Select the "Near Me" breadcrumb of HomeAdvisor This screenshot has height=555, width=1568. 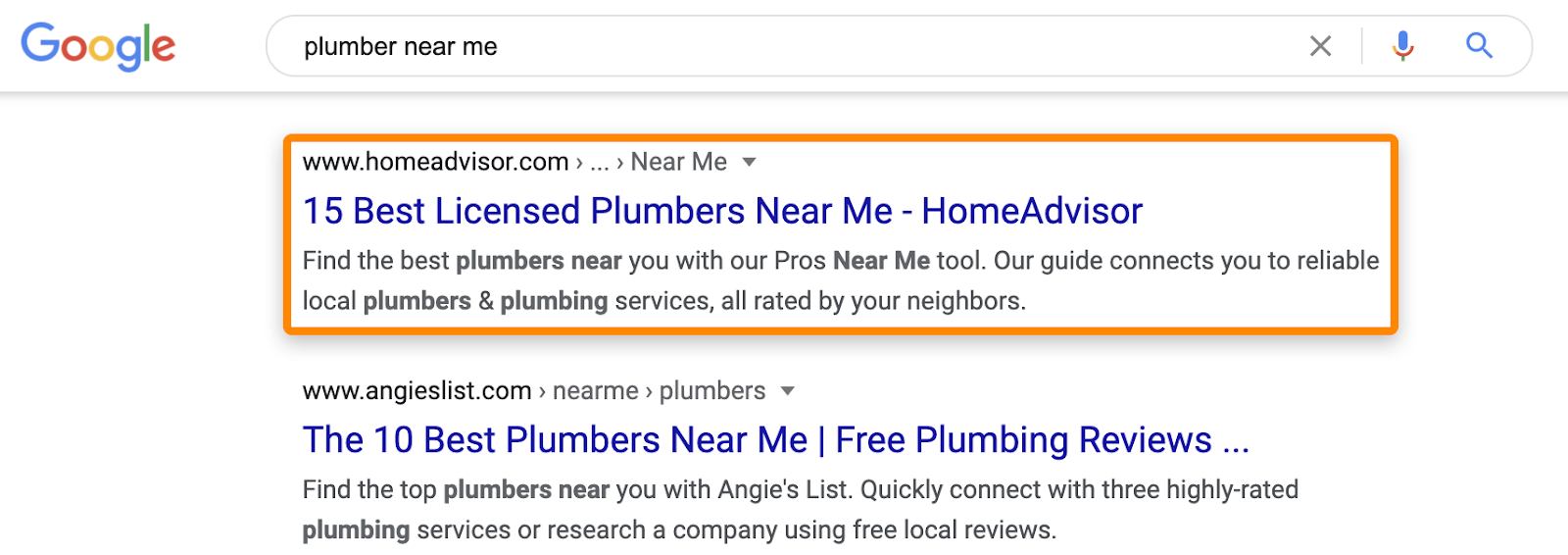coord(678,162)
